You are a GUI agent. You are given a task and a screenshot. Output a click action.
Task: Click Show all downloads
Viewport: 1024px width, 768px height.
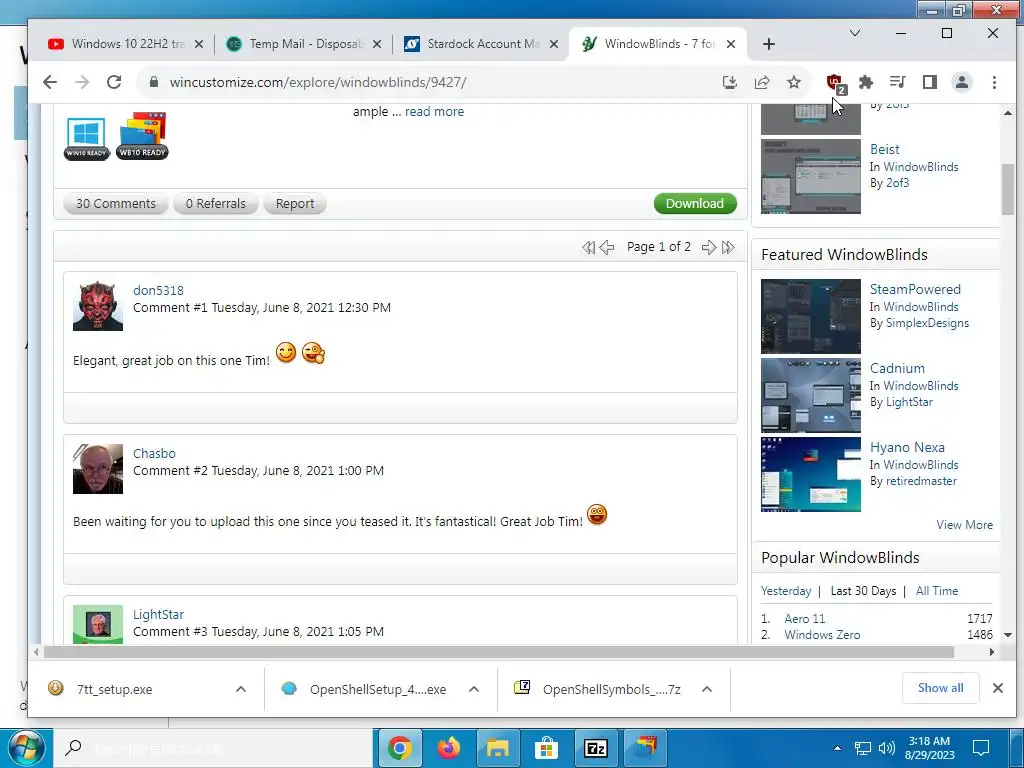pos(940,688)
